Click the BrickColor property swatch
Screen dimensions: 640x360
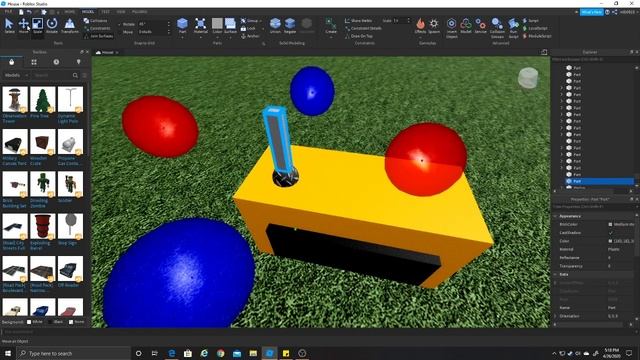(x=610, y=224)
